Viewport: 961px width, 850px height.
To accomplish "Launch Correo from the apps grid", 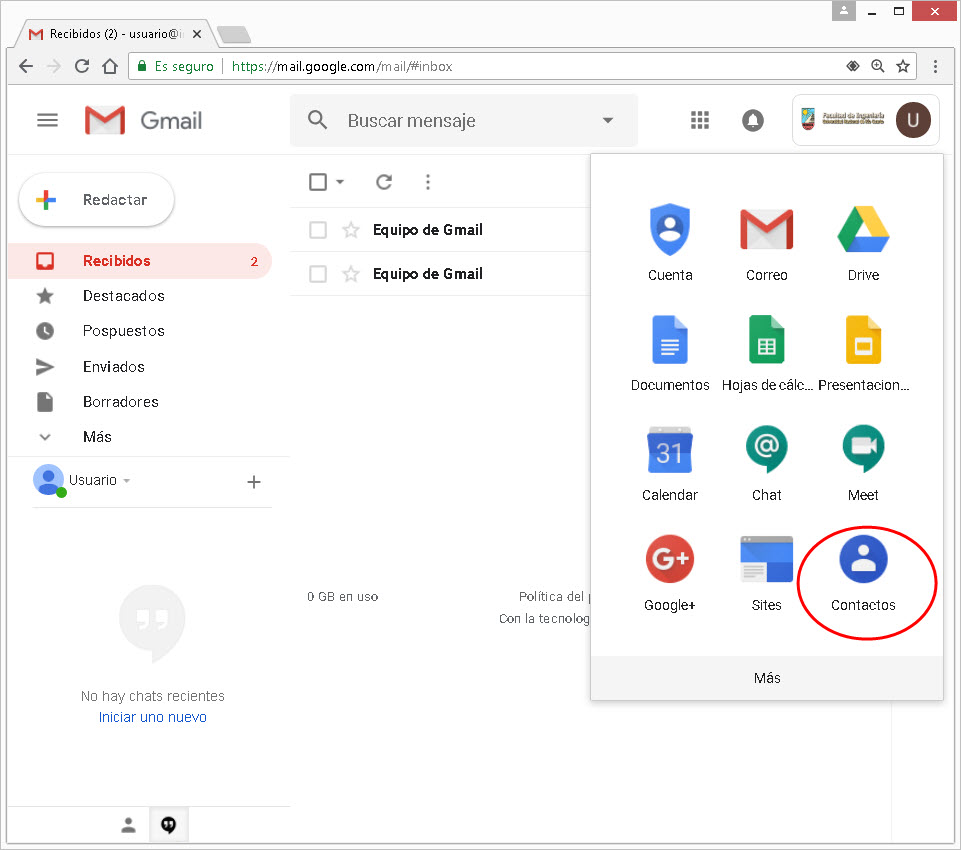I will pos(766,243).
